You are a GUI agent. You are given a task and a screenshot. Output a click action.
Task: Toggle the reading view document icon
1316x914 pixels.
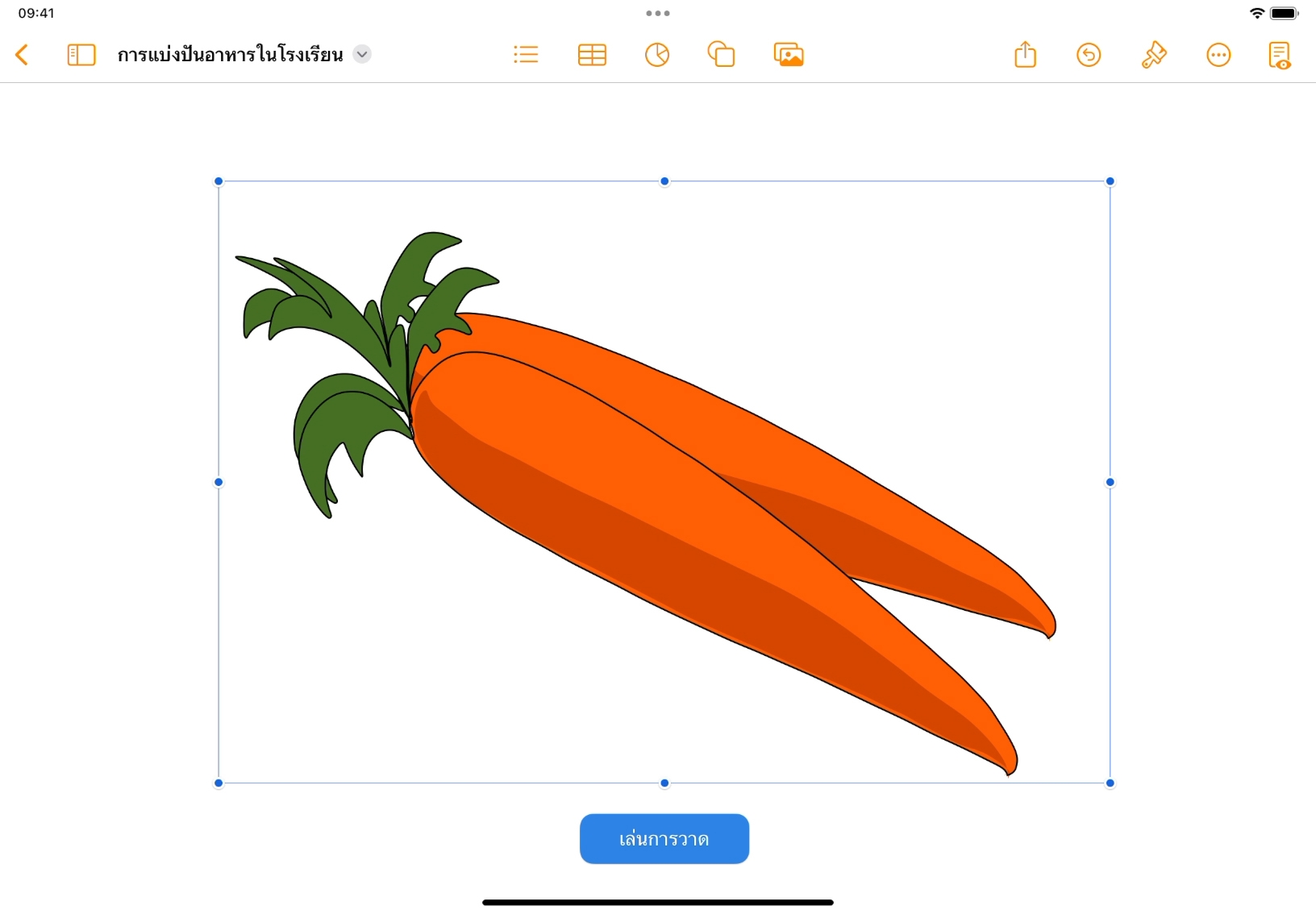[x=1280, y=55]
